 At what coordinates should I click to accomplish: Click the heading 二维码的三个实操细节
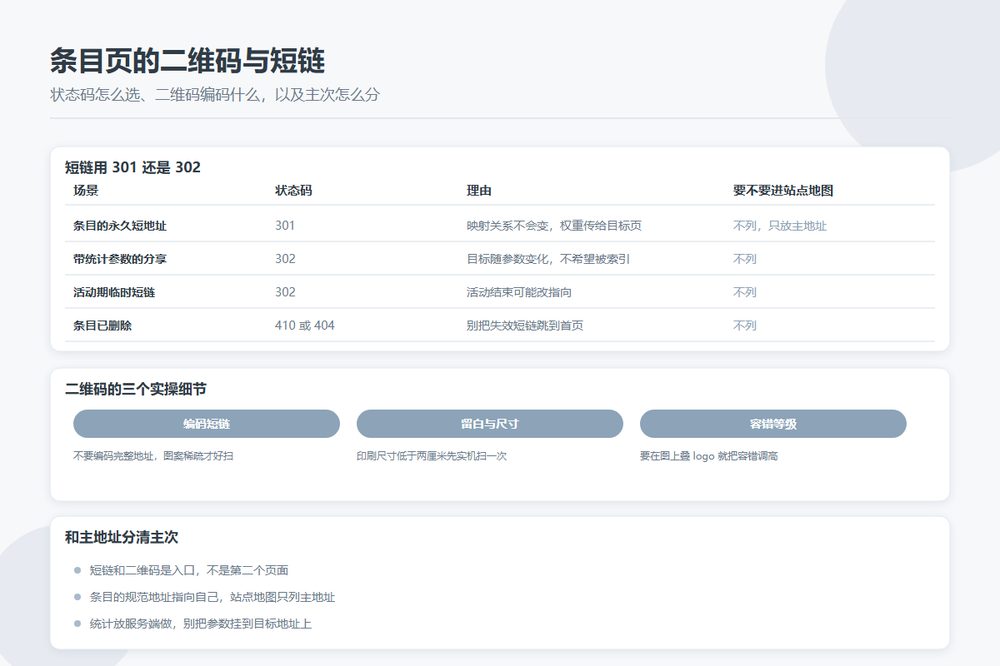point(135,389)
